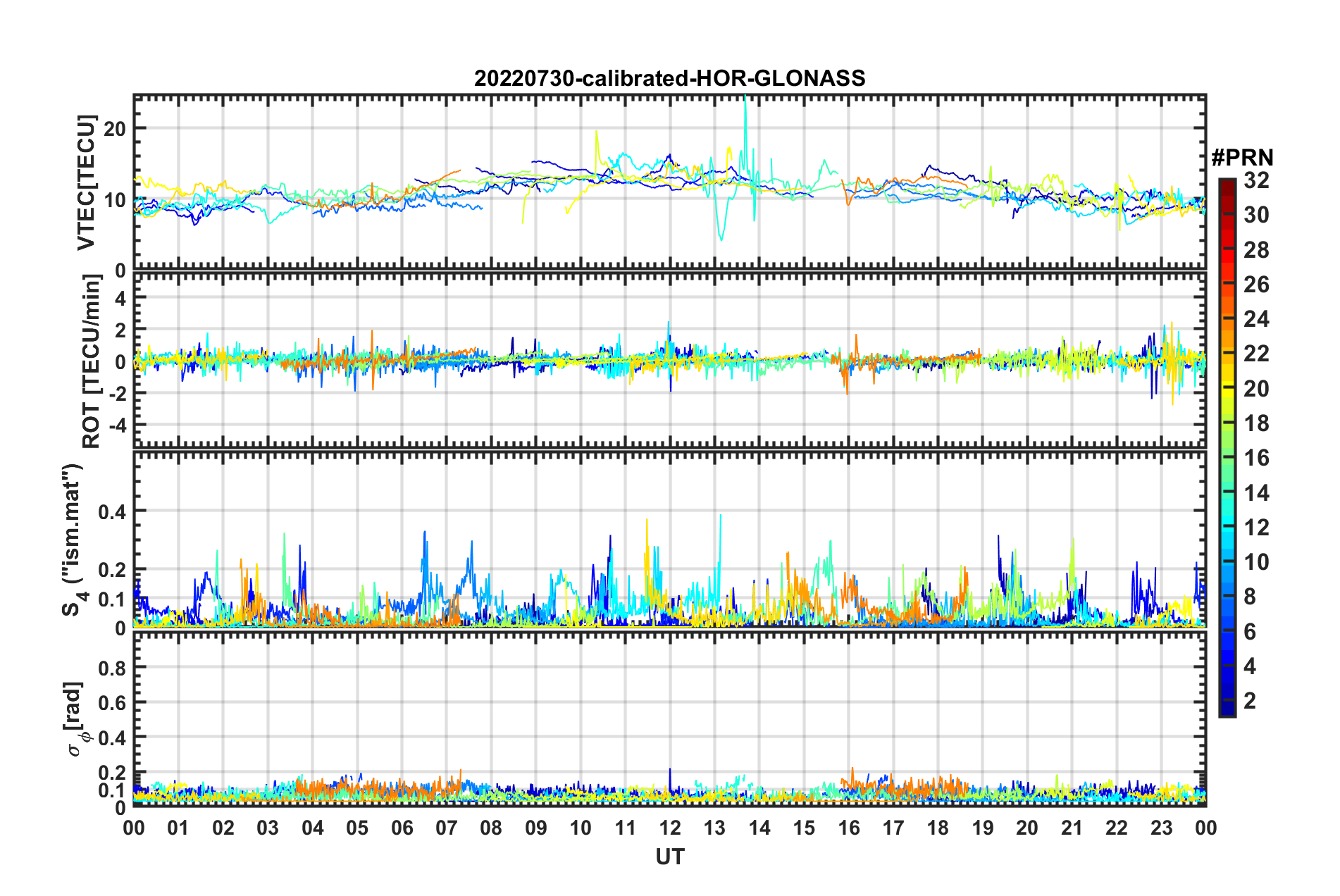Image resolution: width=1340 pixels, height=896 pixels.
Task: Click UT axis hour label "01"
Action: 178,828
